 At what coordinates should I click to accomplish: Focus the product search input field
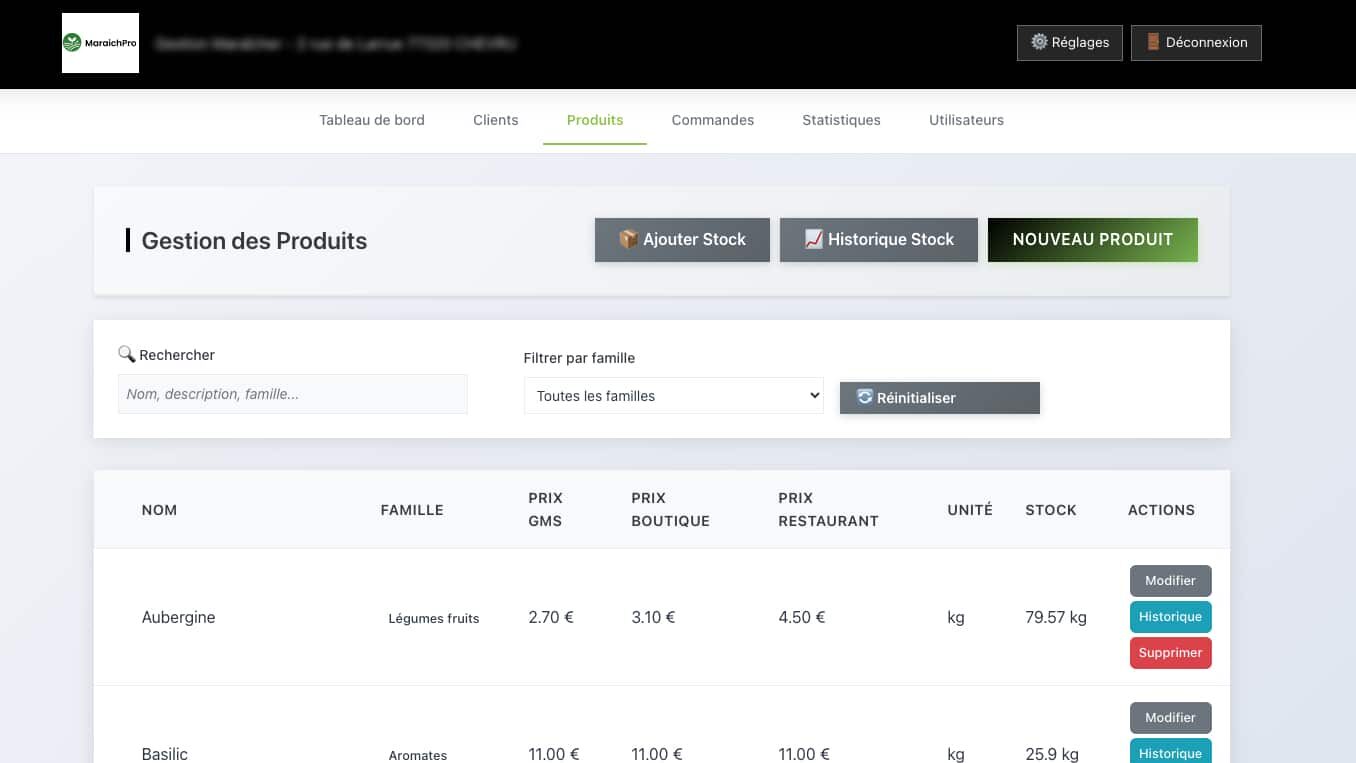pyautogui.click(x=292, y=394)
